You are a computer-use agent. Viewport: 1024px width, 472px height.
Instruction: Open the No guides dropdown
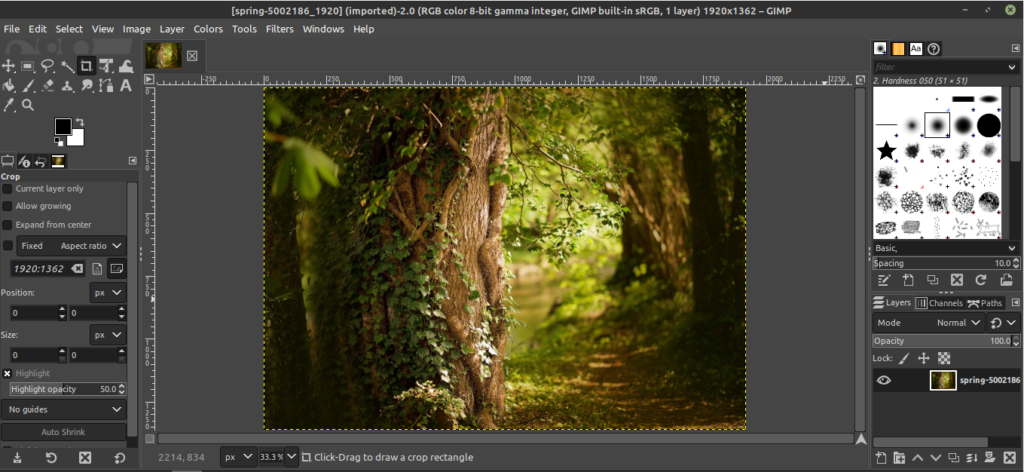pos(64,409)
